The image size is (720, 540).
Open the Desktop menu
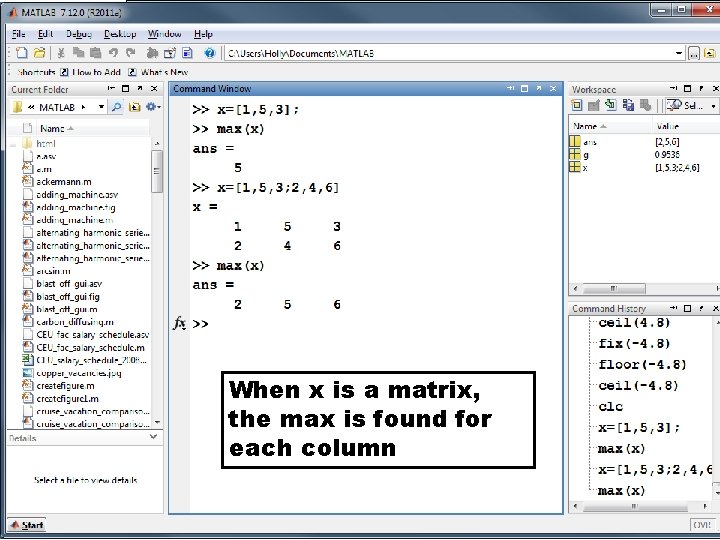click(x=120, y=34)
